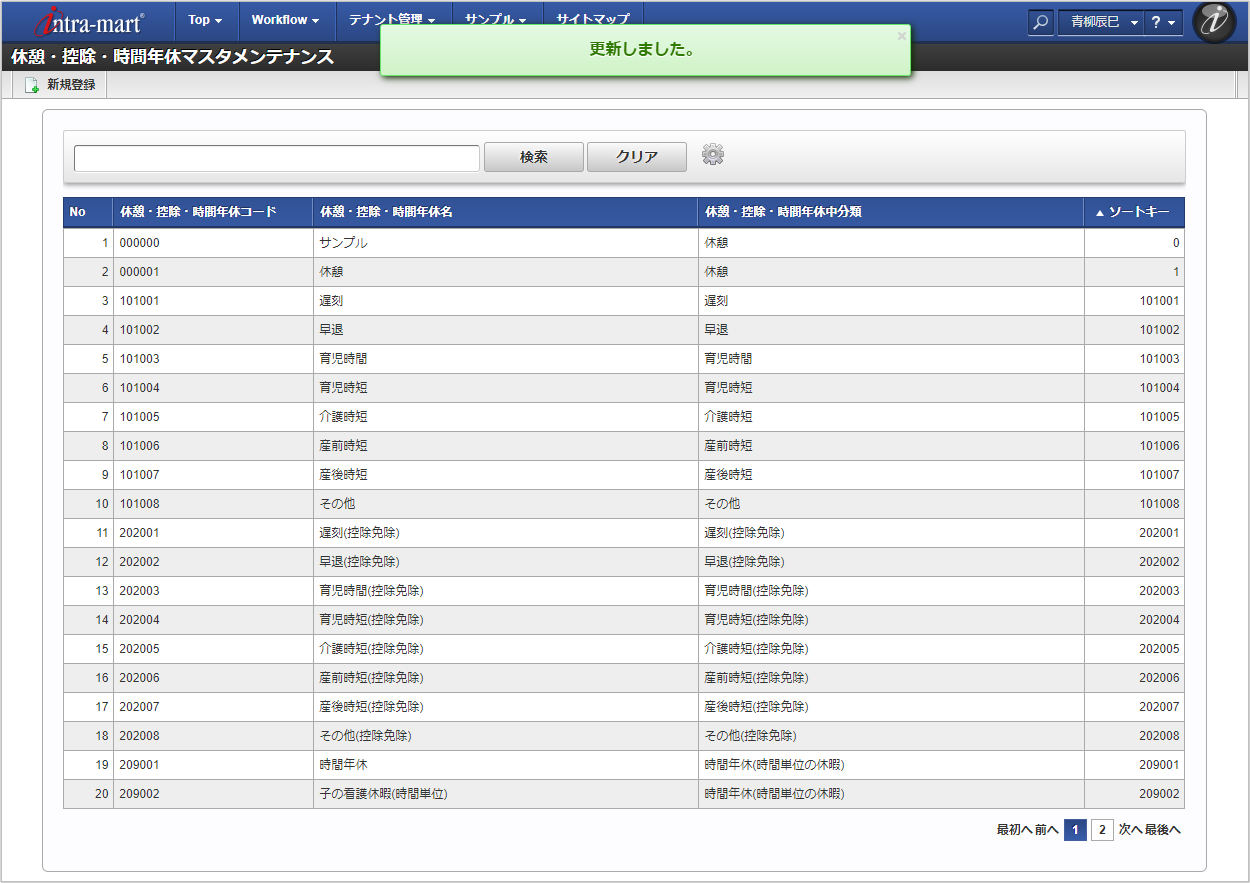
Task: Click into the search text field
Action: (277, 158)
